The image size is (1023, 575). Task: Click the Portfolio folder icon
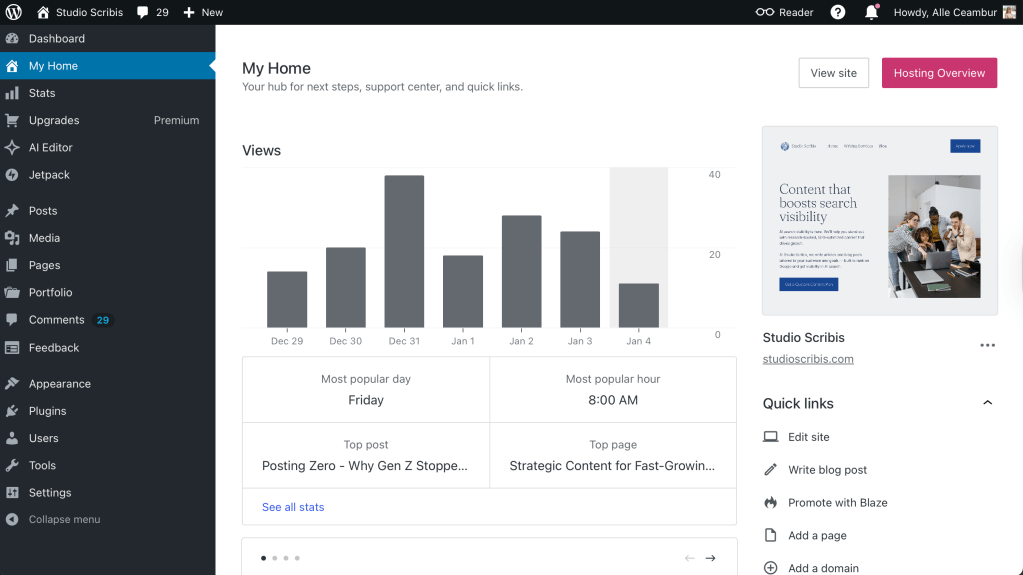(12, 292)
